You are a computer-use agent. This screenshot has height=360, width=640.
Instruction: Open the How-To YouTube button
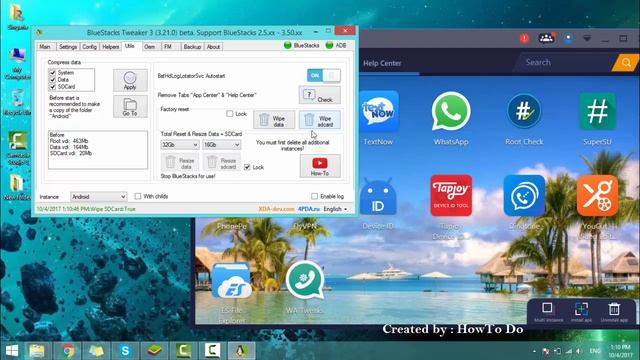320,166
